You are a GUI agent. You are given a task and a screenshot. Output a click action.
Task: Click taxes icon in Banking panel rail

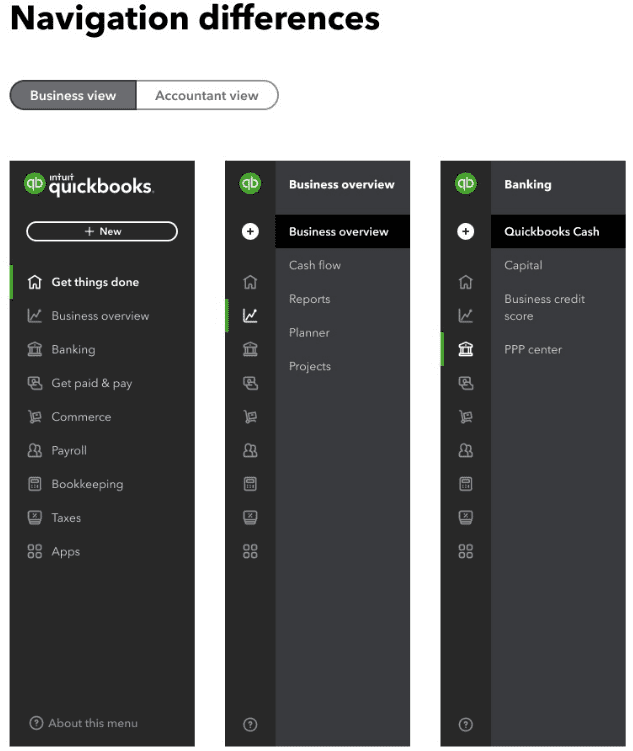[465, 518]
